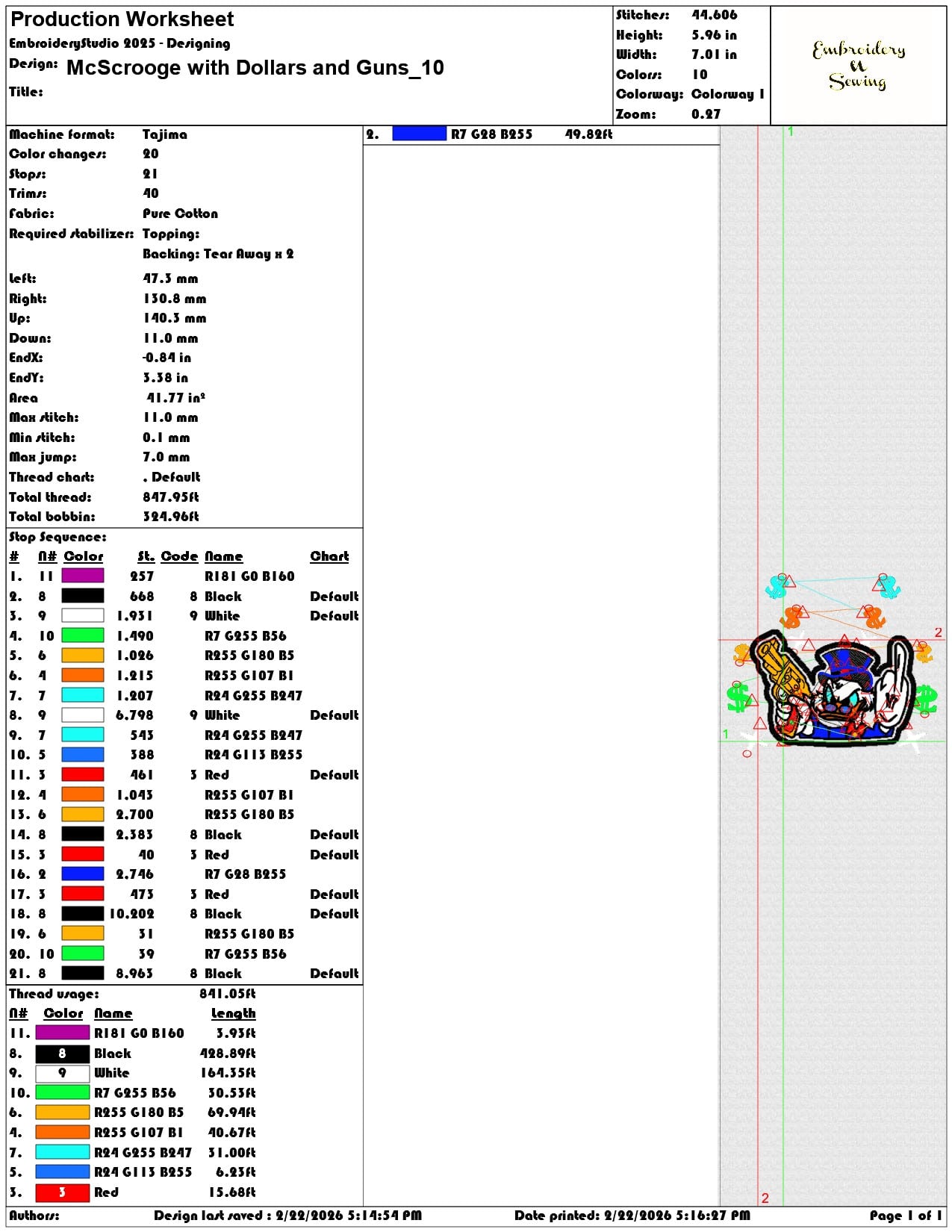
Task: Click the Left value 47.3 mm
Action: (170, 279)
